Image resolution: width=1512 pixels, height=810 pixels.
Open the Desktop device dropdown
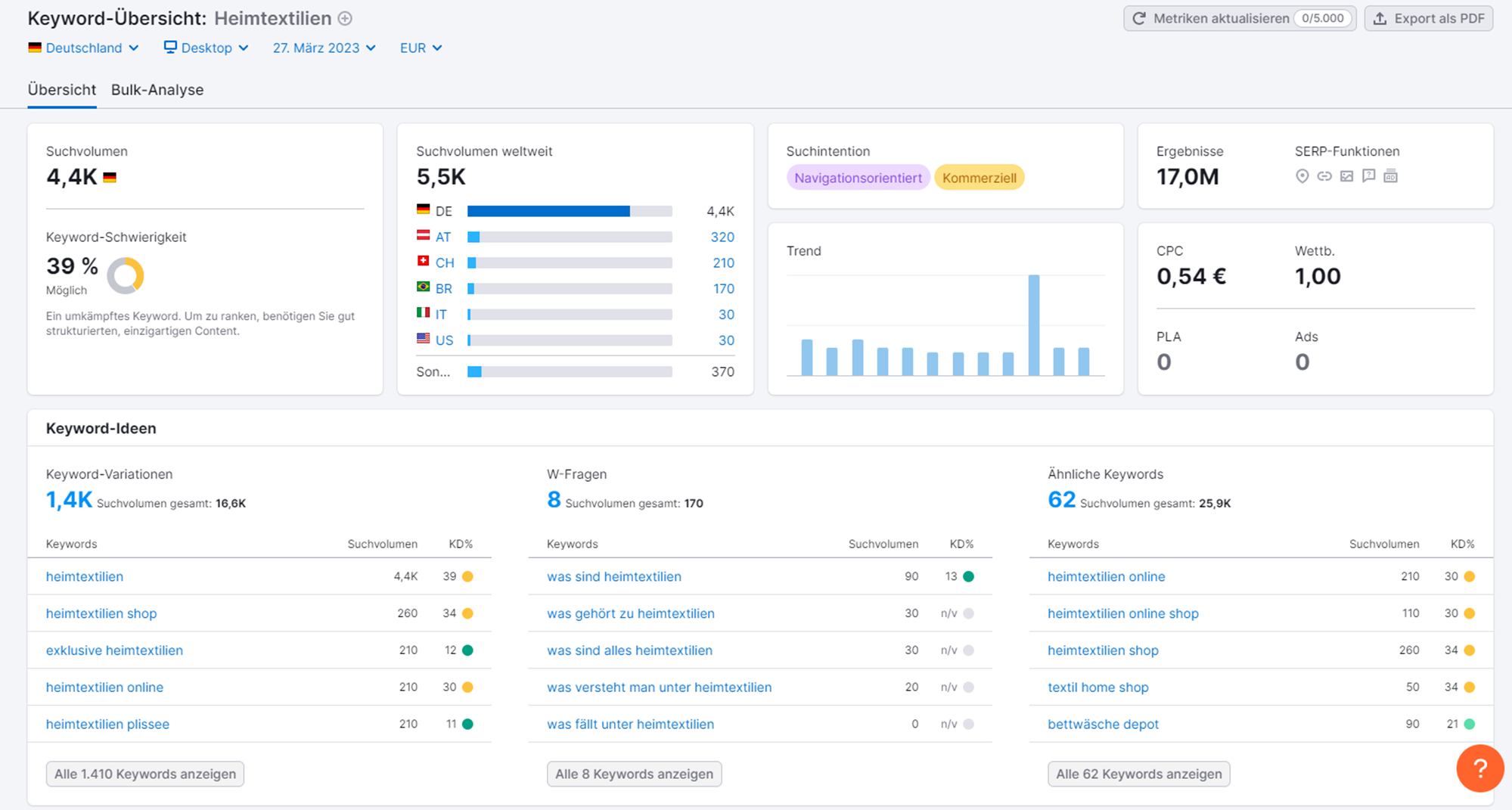(206, 48)
